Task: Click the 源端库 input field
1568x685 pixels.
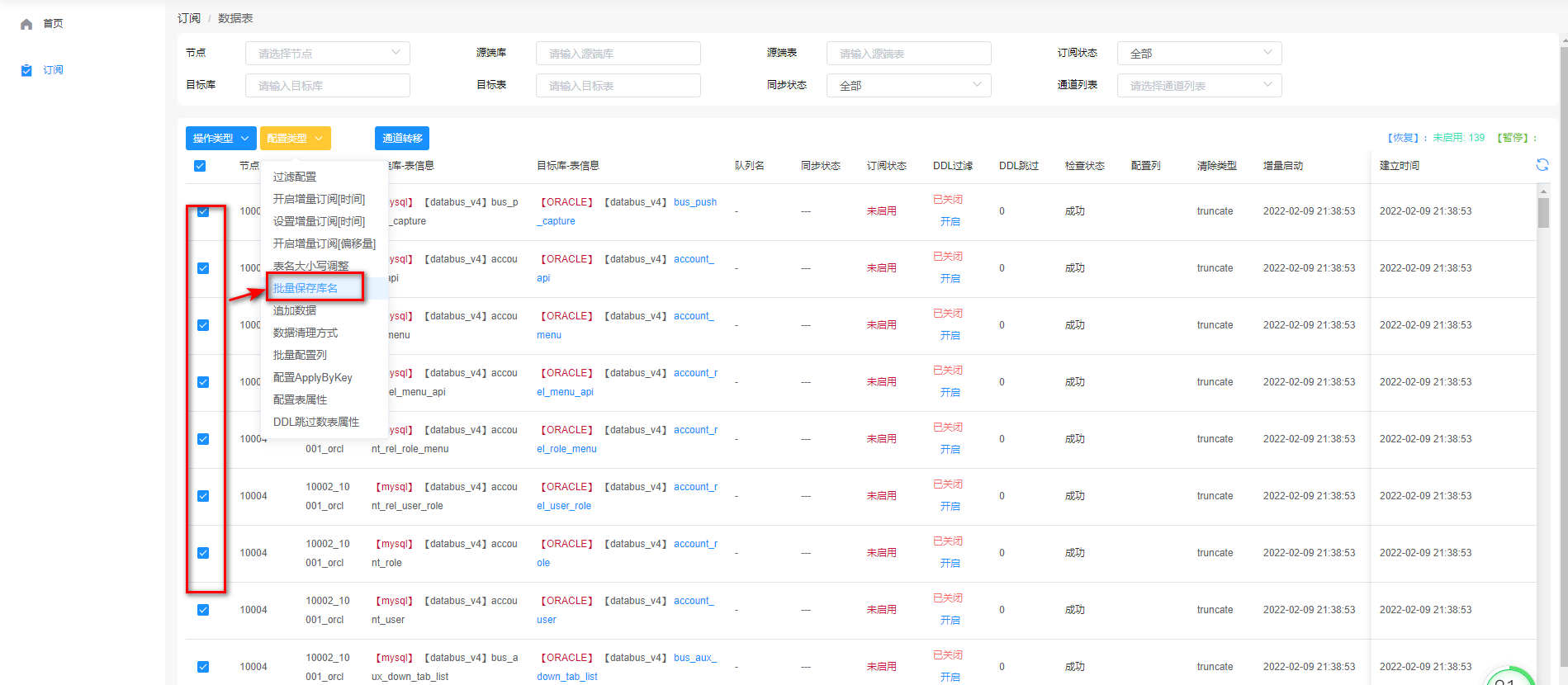Action: tap(618, 54)
